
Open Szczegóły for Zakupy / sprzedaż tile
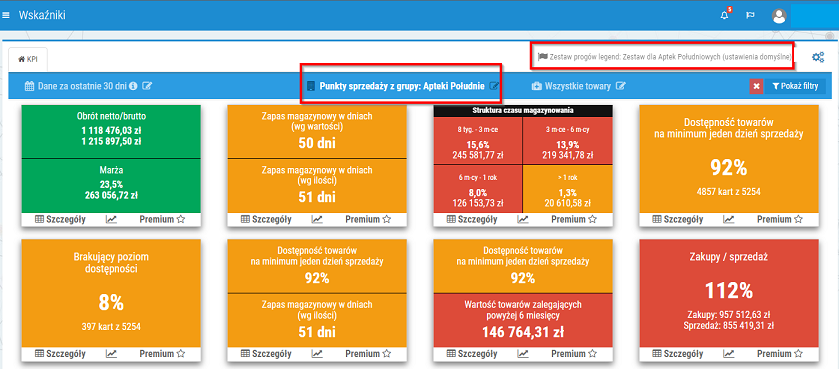point(678,353)
